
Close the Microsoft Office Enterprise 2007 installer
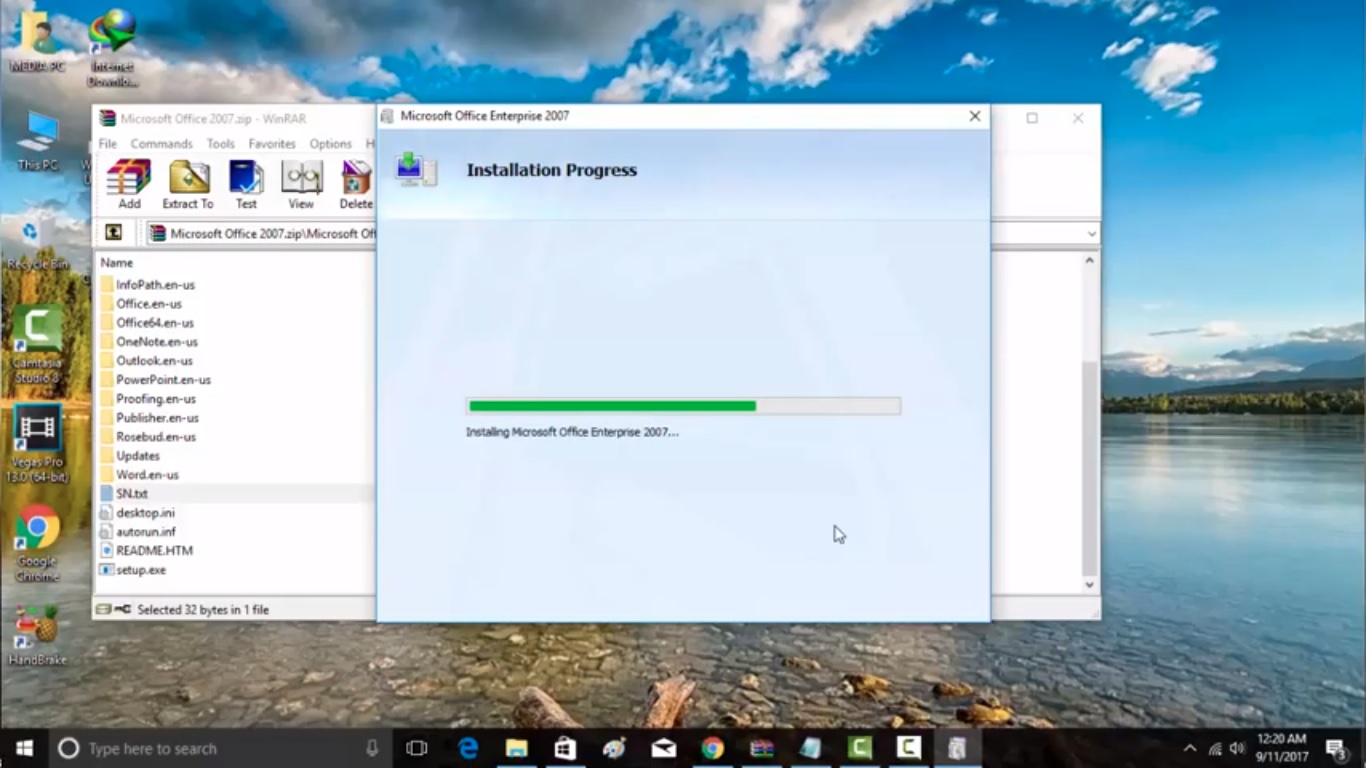click(x=975, y=116)
